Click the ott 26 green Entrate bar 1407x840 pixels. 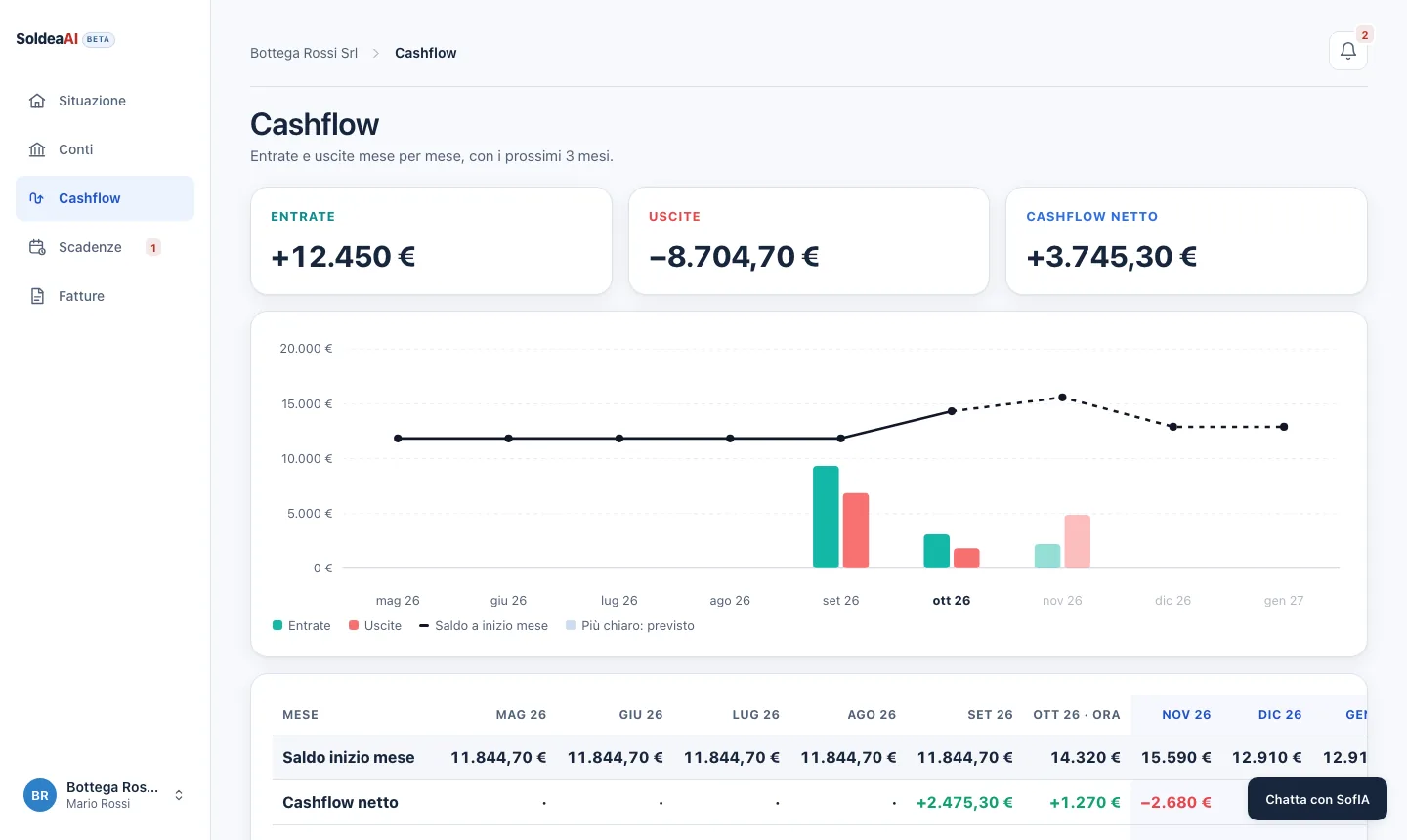click(937, 551)
